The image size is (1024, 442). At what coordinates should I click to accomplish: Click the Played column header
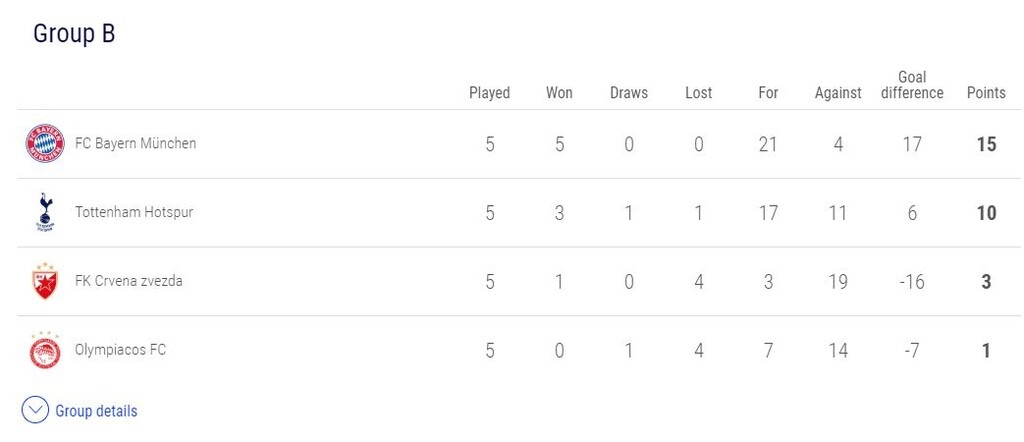pos(489,93)
